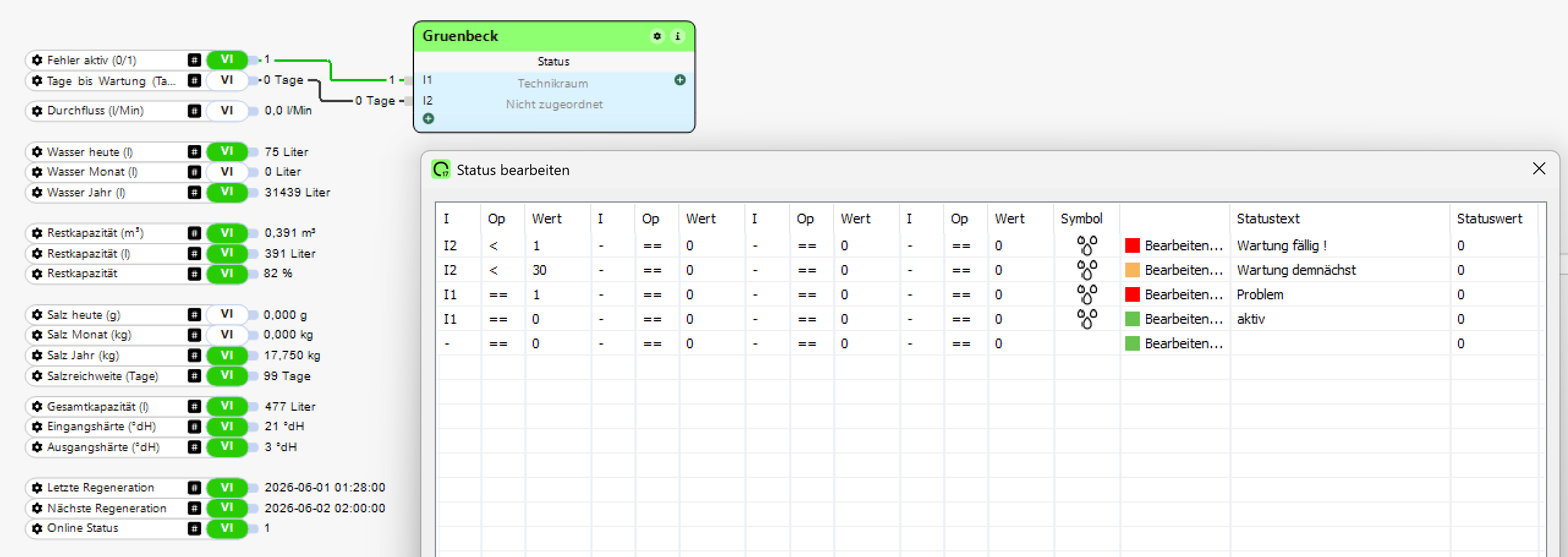Open the gear icon for Eingangshärte (°dH)

[x=37, y=427]
